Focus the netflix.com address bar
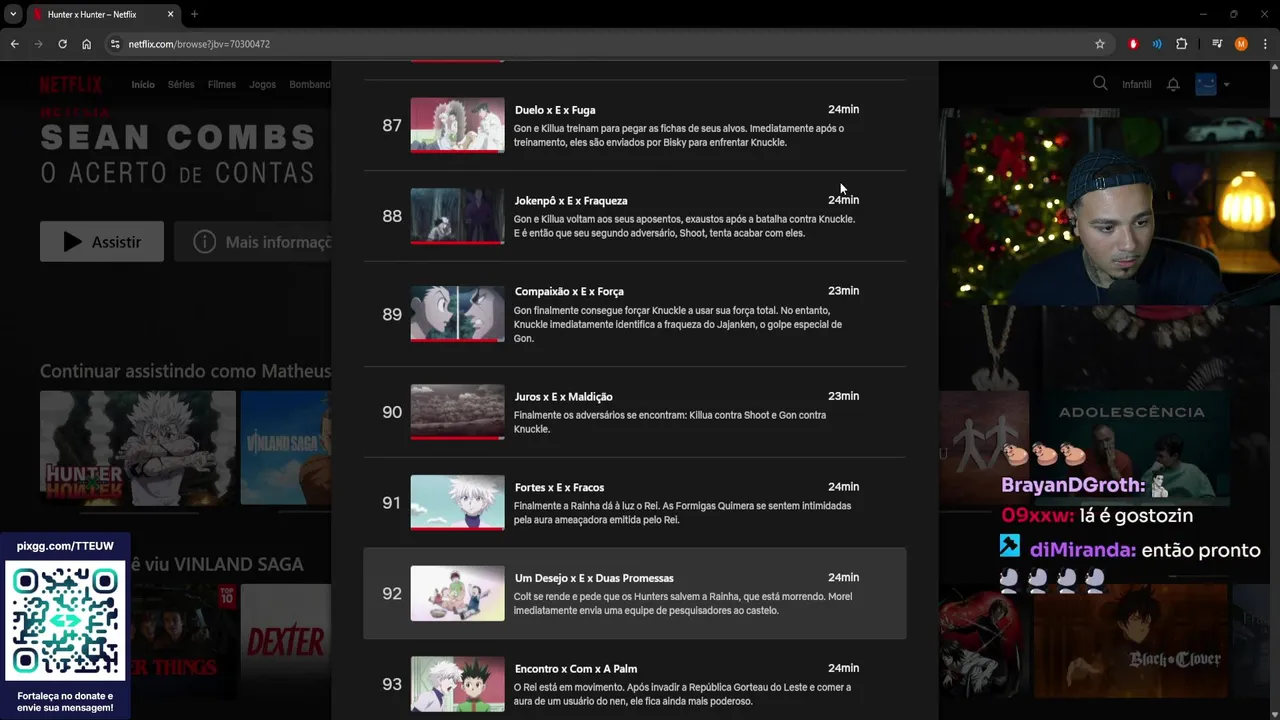Viewport: 1280px width, 720px height. tap(600, 44)
